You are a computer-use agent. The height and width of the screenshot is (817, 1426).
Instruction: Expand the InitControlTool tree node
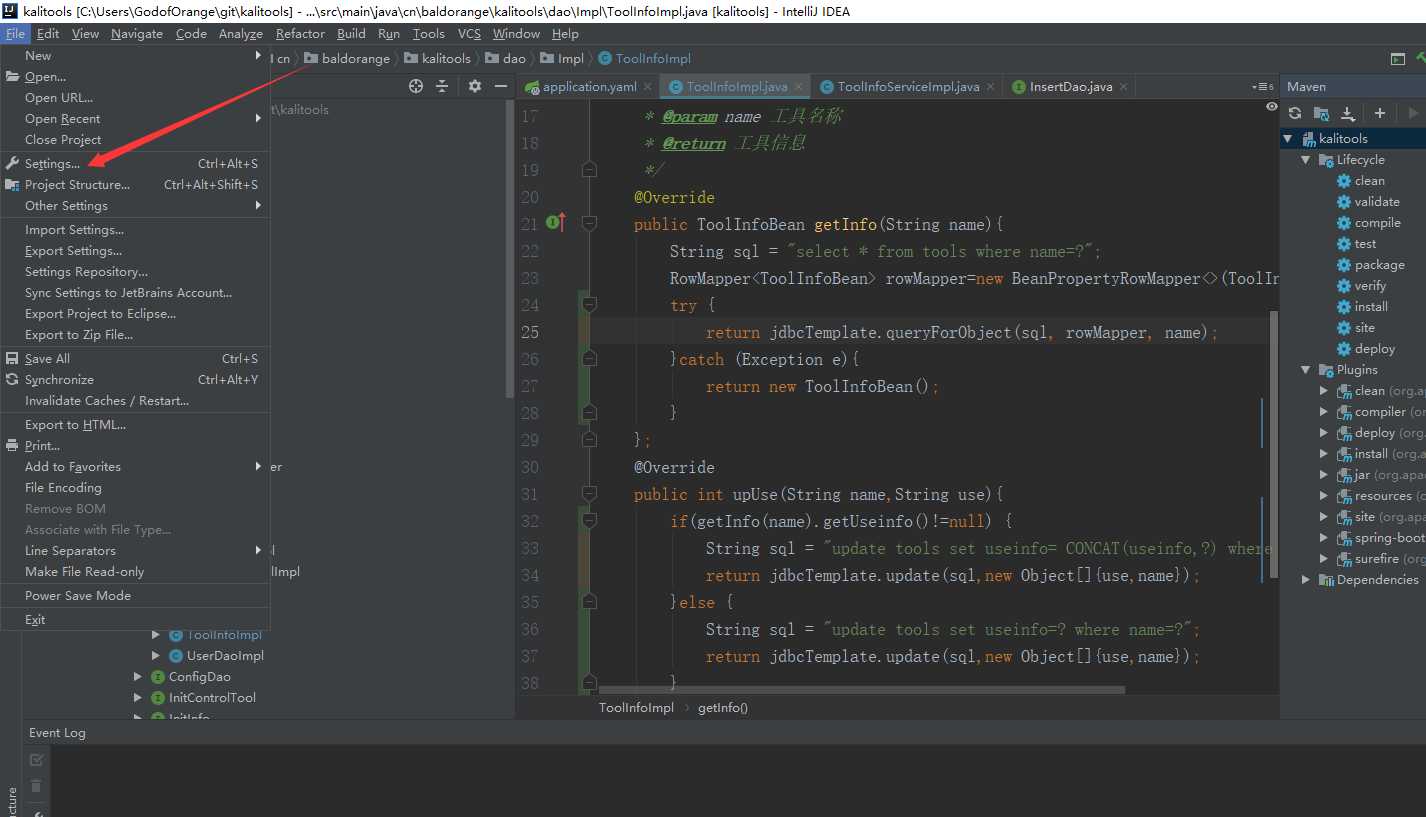tap(138, 698)
